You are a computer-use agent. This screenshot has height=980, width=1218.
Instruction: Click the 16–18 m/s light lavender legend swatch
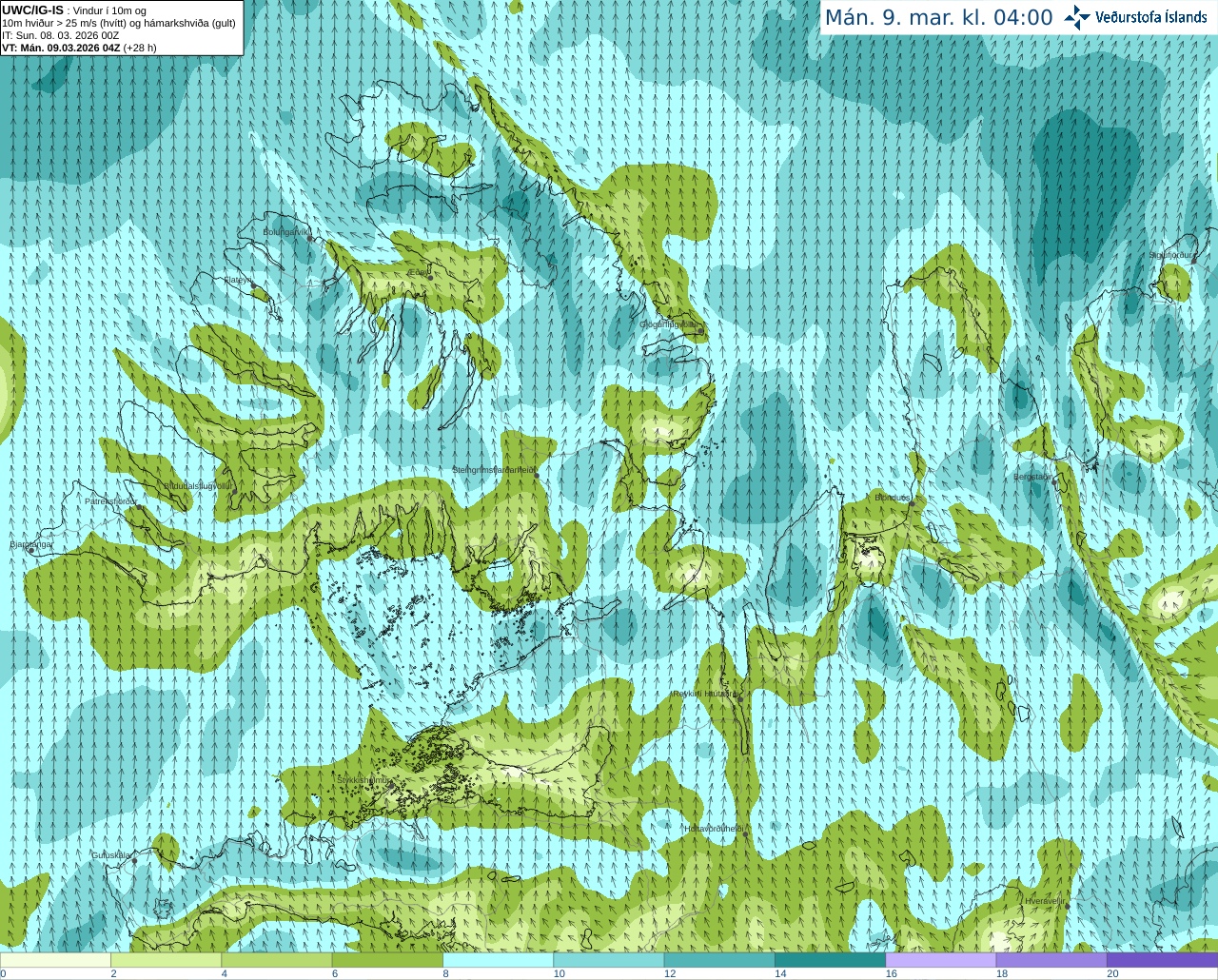tap(941, 960)
